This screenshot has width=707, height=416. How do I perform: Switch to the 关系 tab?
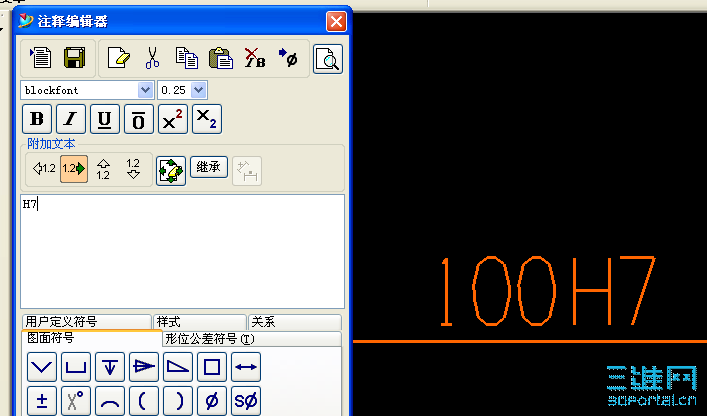pyautogui.click(x=295, y=322)
